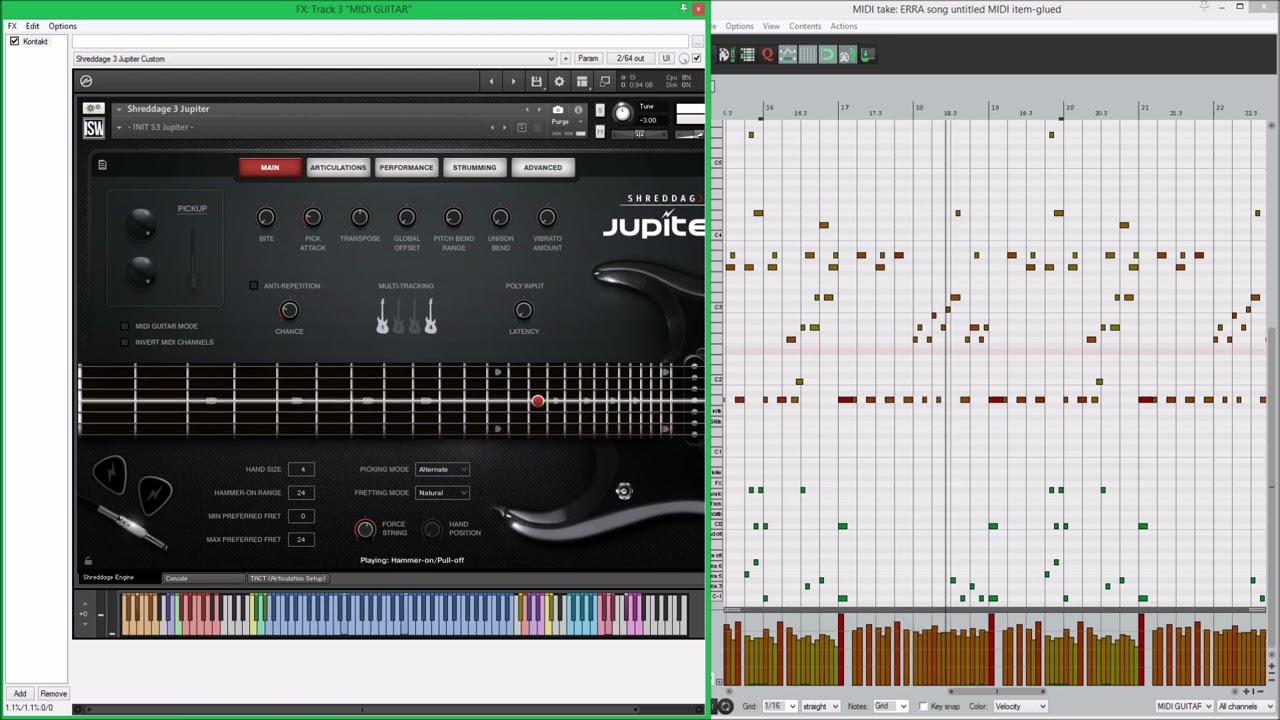
Task: Click the settings cog near guitar body
Action: tap(623, 490)
